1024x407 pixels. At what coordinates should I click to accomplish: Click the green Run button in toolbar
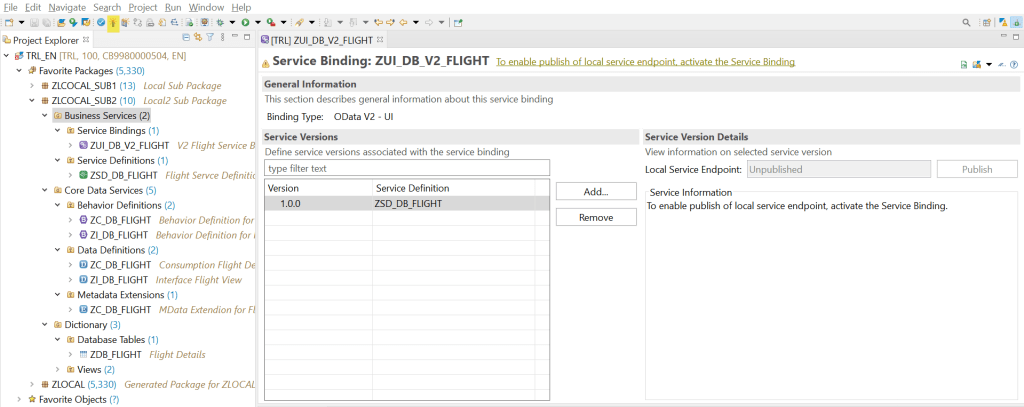[x=244, y=22]
